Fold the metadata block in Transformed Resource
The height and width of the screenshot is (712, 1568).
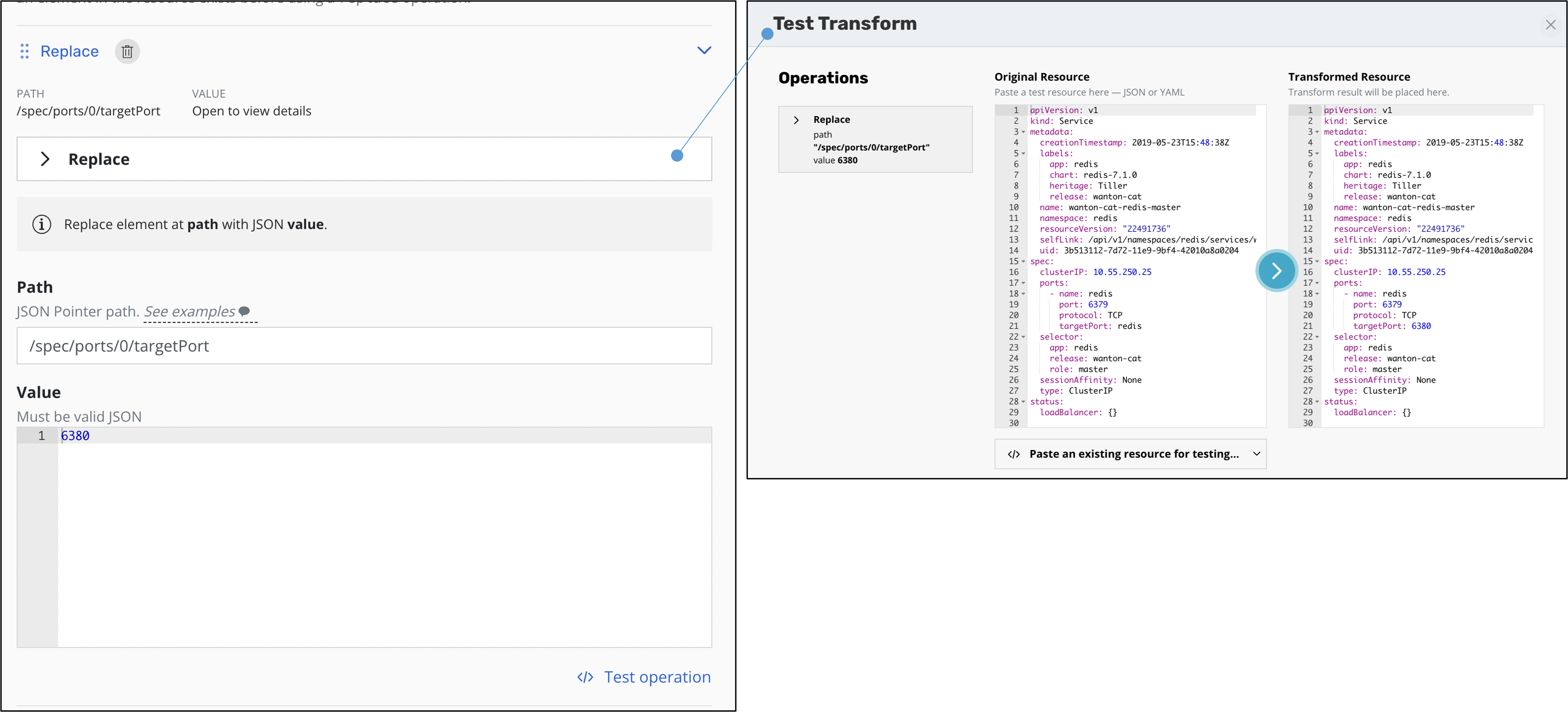click(x=1317, y=132)
